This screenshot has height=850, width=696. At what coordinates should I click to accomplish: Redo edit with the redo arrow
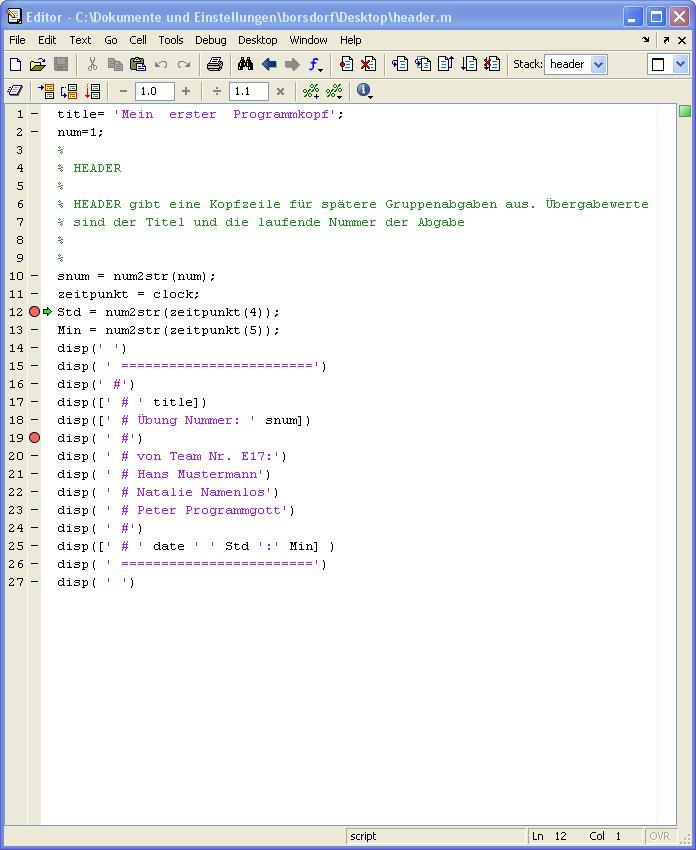[x=184, y=65]
